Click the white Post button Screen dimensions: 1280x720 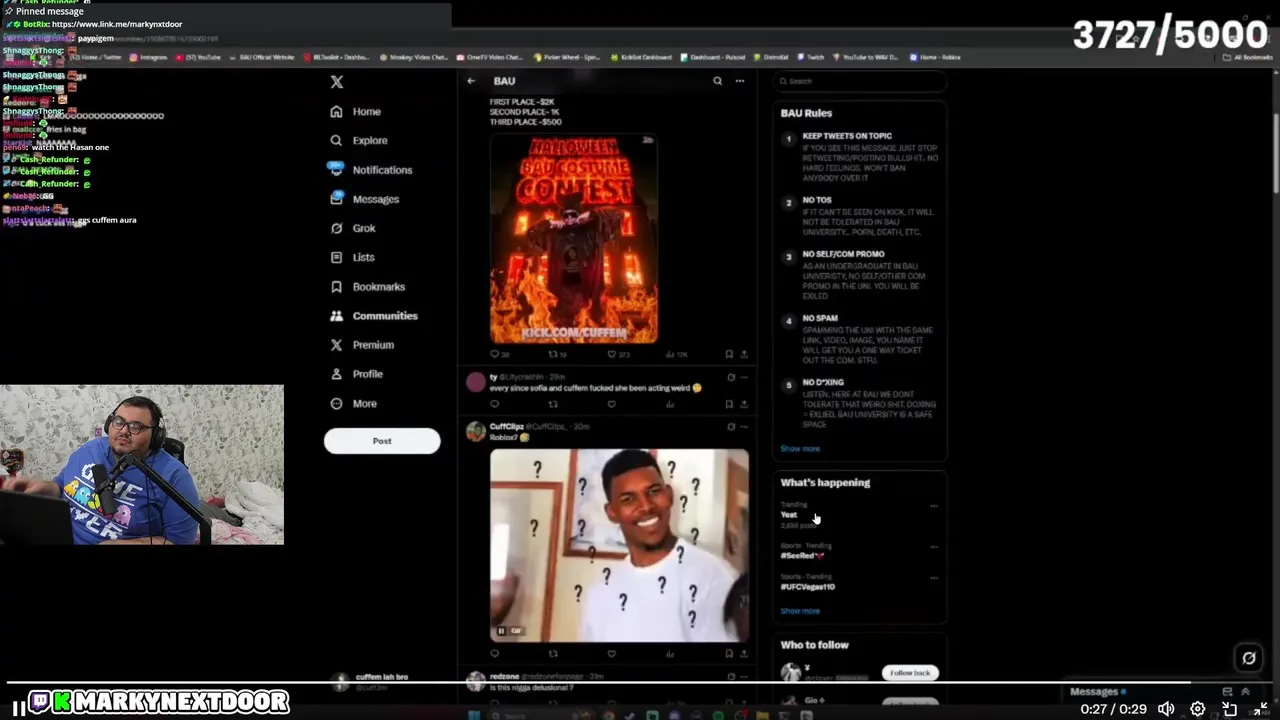382,441
